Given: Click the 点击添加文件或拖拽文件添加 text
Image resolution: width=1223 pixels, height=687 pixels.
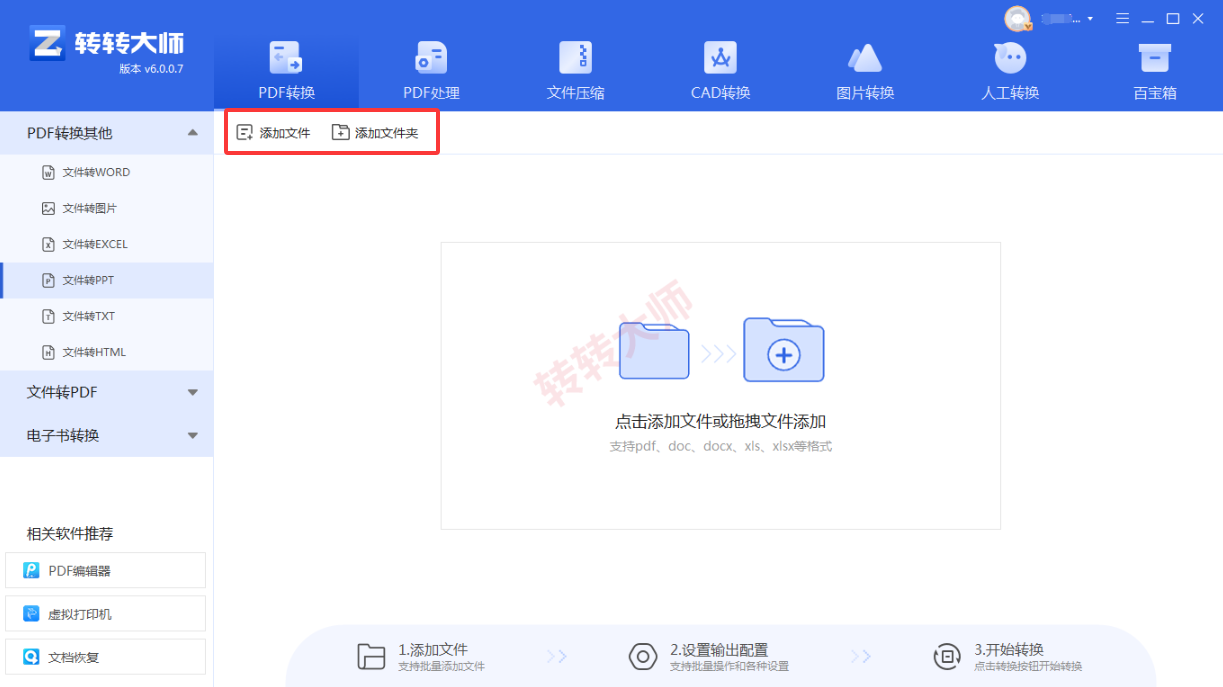Looking at the screenshot, I should click(x=720, y=421).
